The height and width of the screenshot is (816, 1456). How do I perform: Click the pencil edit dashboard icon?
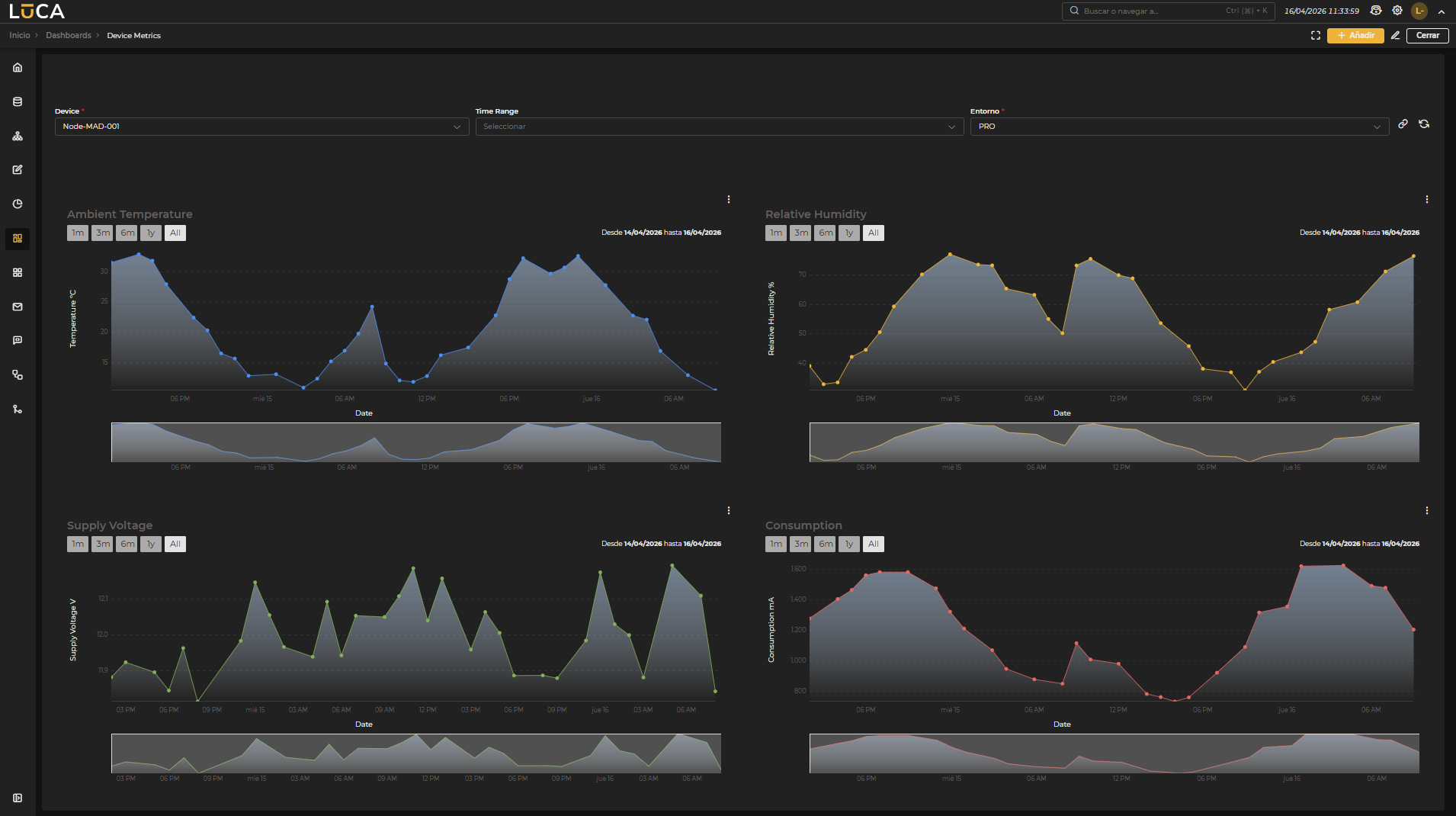click(1395, 36)
